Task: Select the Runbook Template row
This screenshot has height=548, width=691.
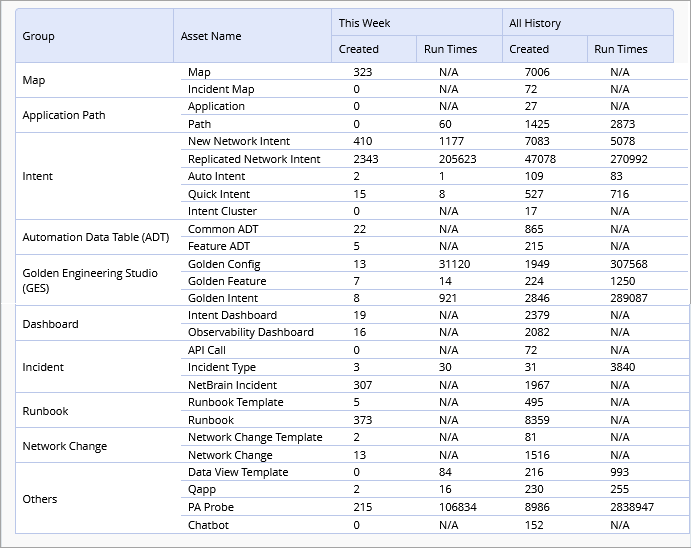Action: pos(236,402)
